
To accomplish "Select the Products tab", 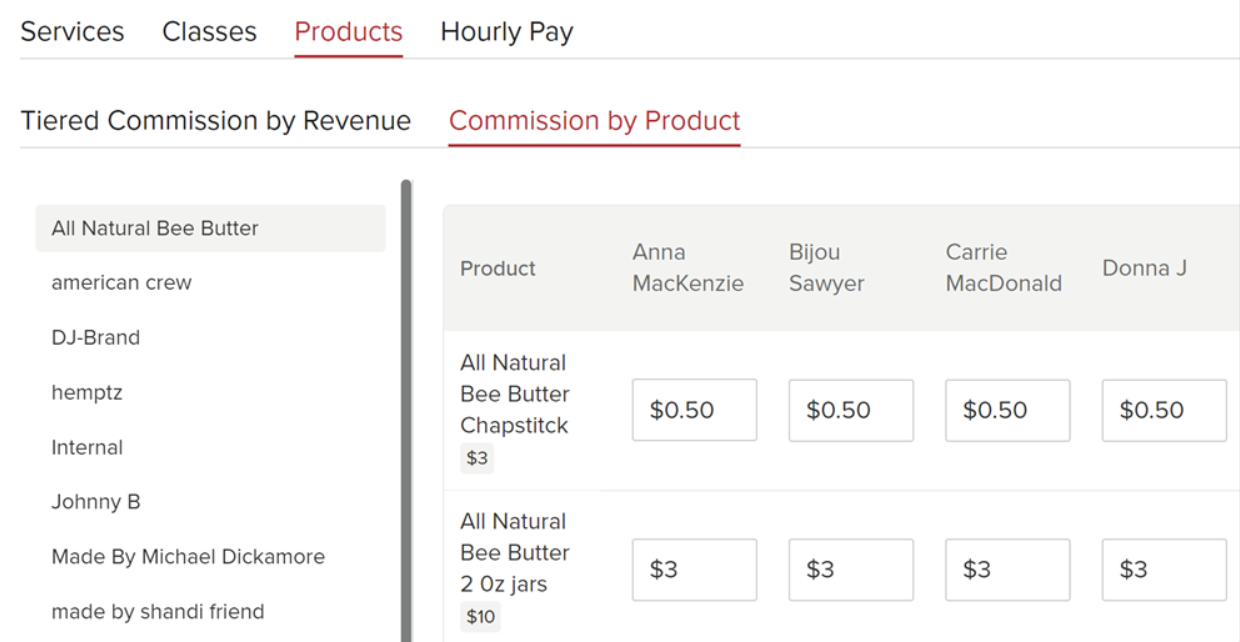I will tap(348, 32).
